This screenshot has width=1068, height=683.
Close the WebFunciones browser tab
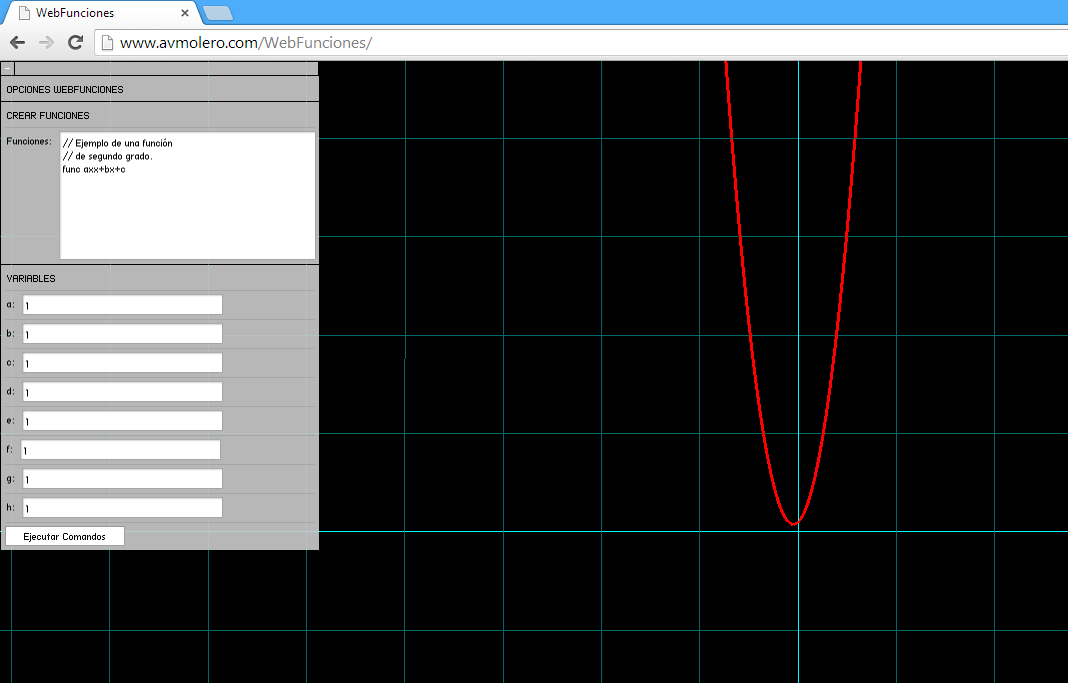(185, 13)
